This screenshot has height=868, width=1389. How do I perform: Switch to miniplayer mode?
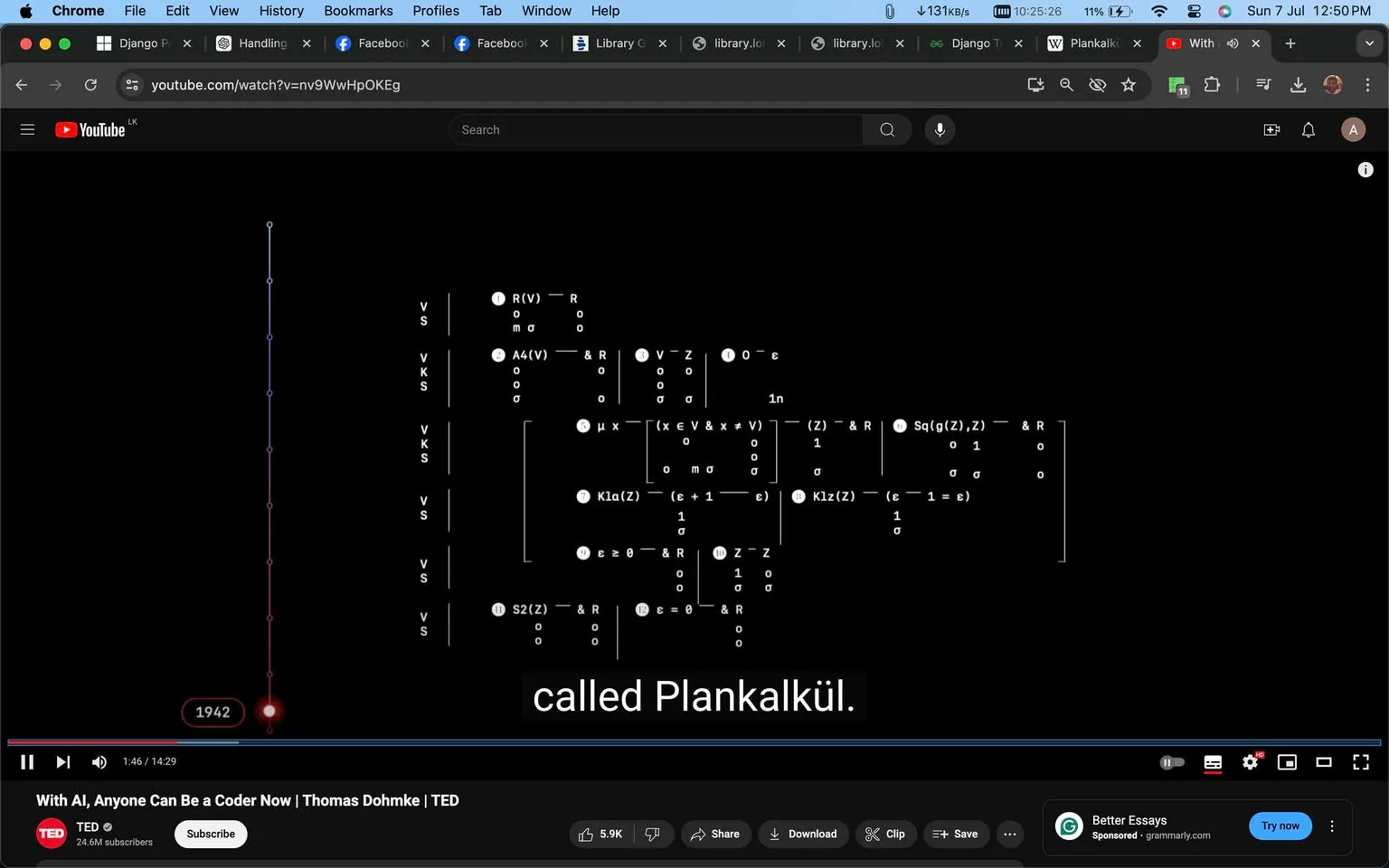click(x=1287, y=762)
